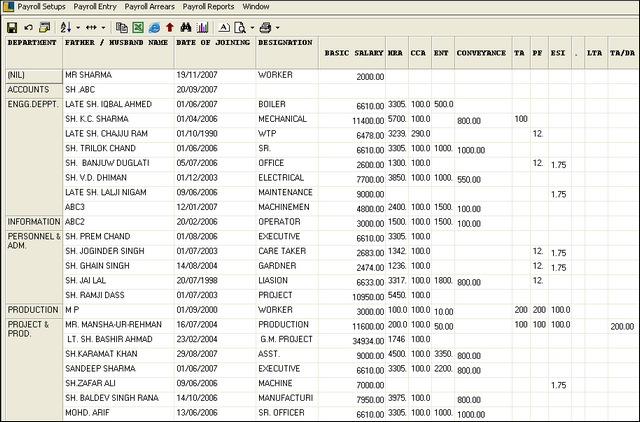The width and height of the screenshot is (640, 422).
Task: Click the Internet Explorer export icon
Action: (x=154, y=28)
